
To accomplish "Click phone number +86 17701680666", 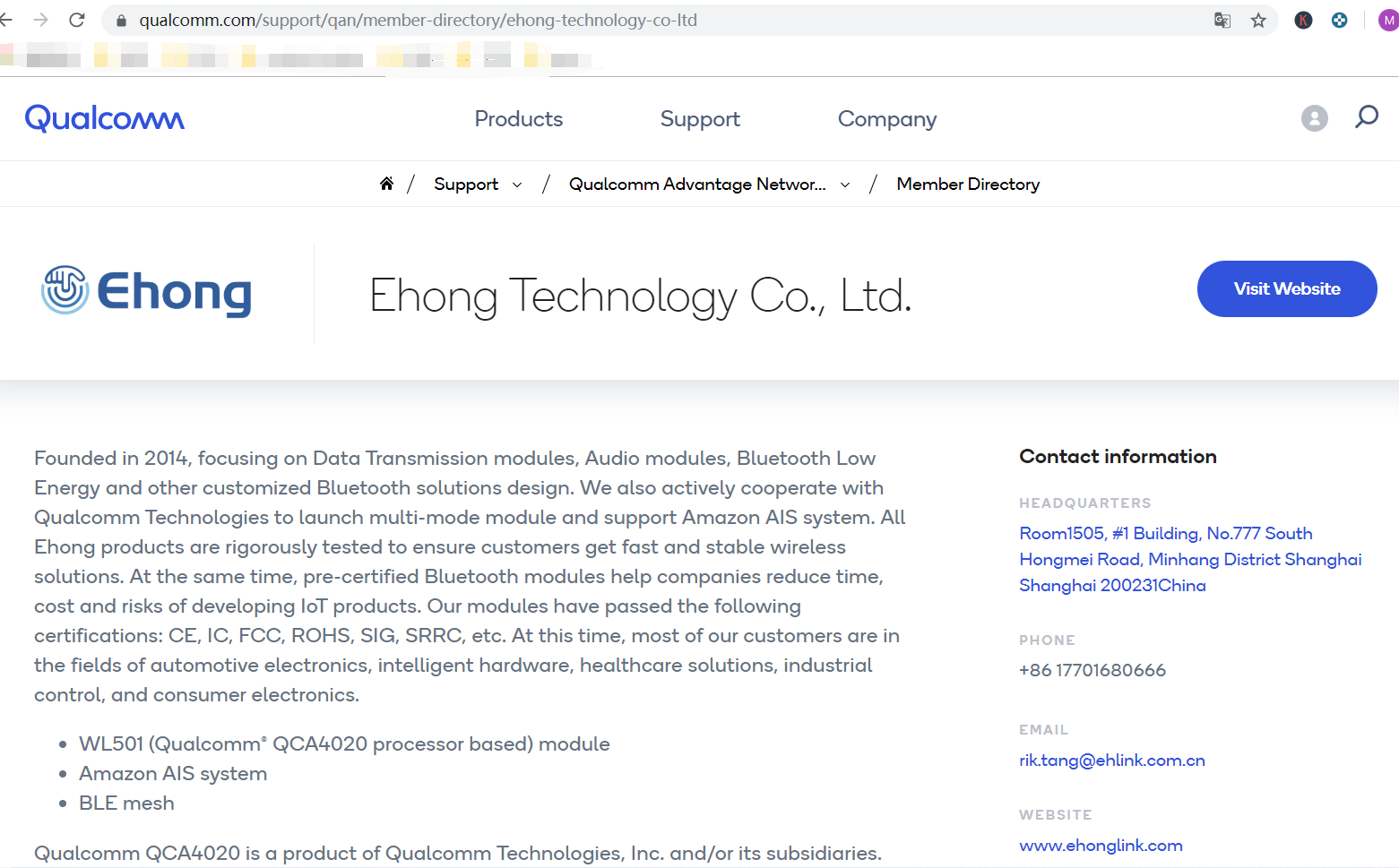I will point(1092,670).
